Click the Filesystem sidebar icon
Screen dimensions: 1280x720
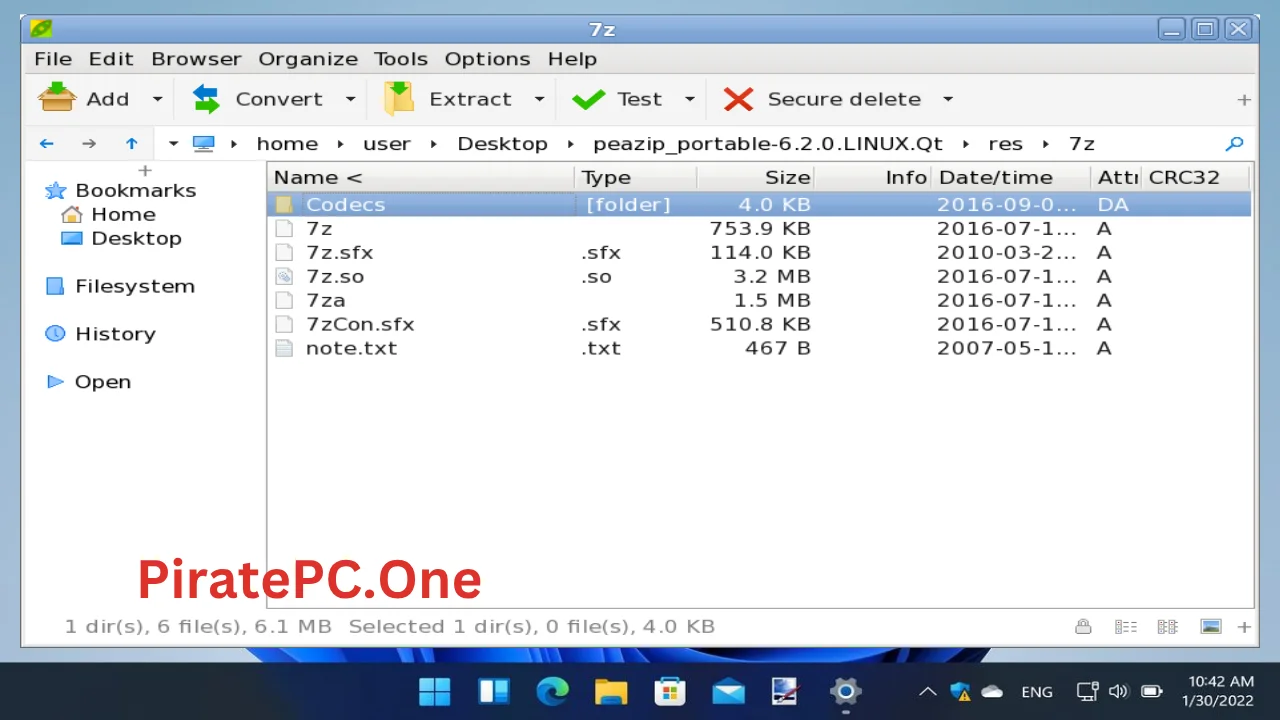tap(55, 286)
